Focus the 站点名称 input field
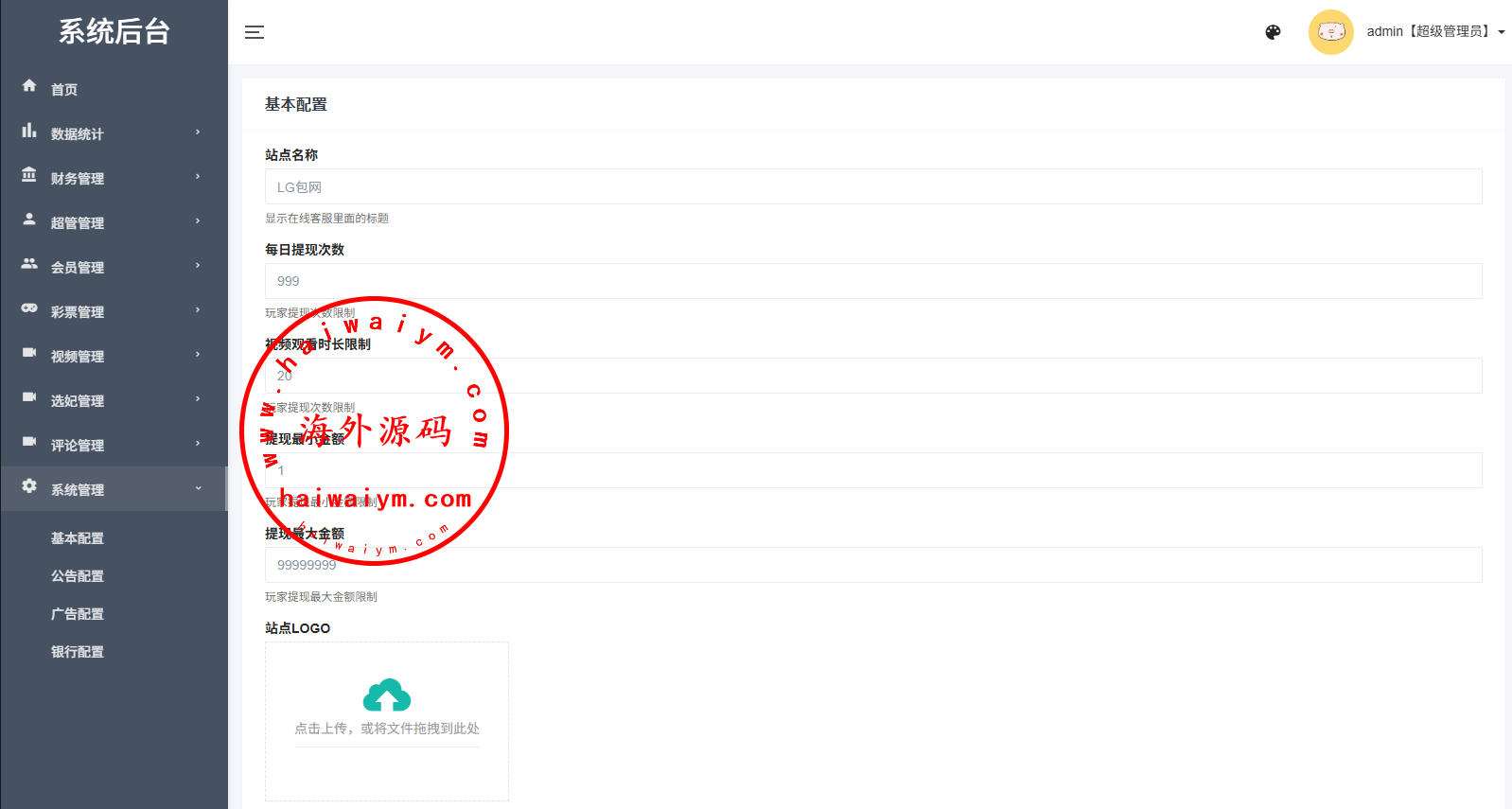Image resolution: width=1512 pixels, height=809 pixels. pyautogui.click(x=872, y=186)
